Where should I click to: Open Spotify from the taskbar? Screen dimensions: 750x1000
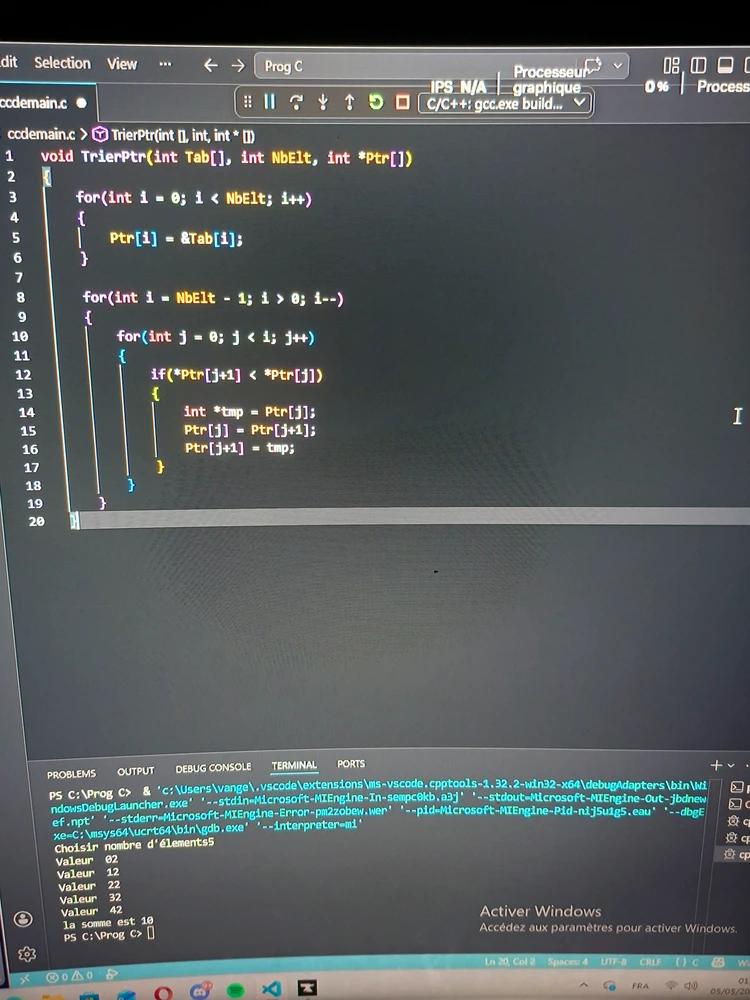[x=235, y=990]
